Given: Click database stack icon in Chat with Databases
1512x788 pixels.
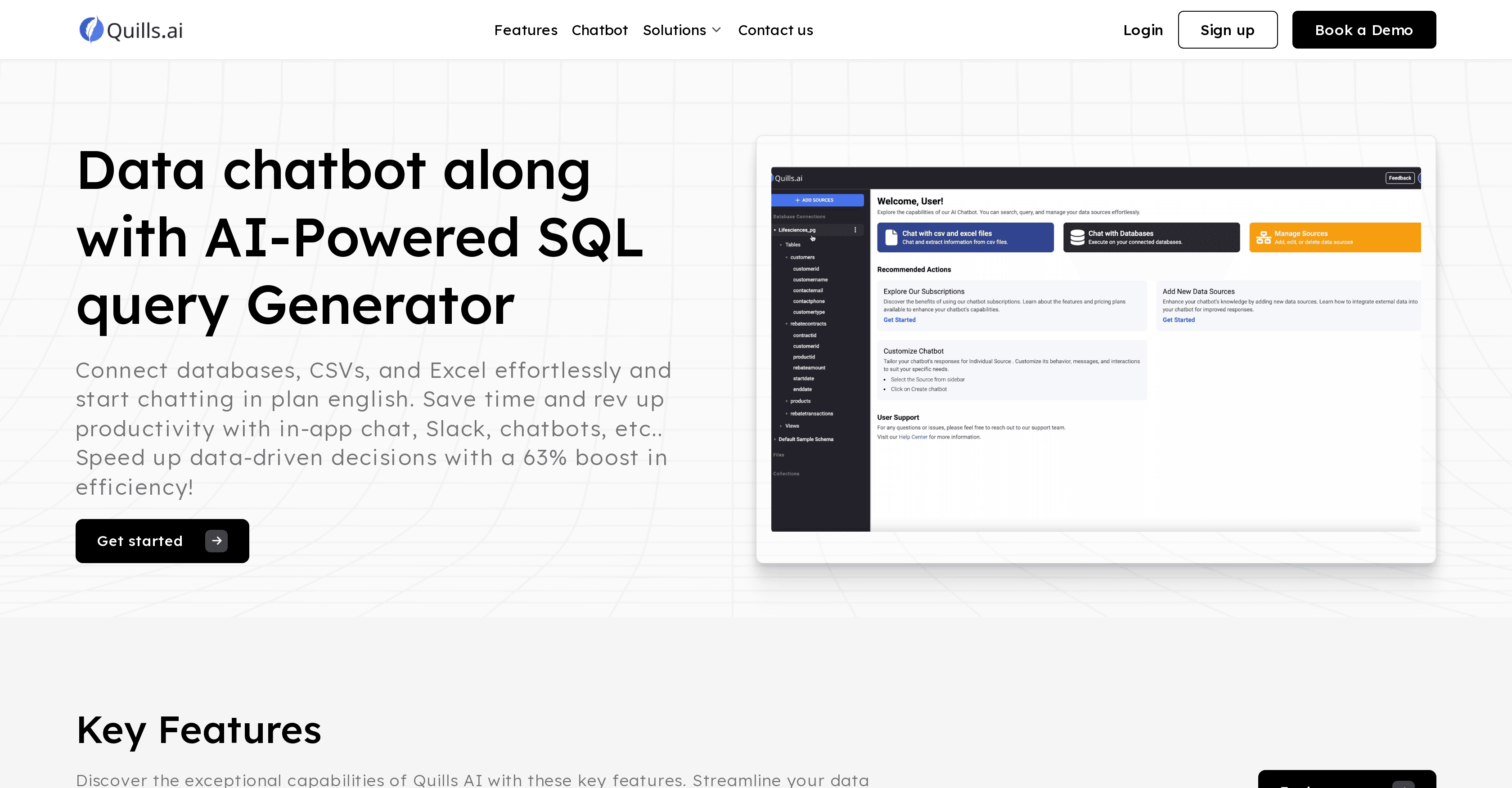Looking at the screenshot, I should (x=1077, y=237).
